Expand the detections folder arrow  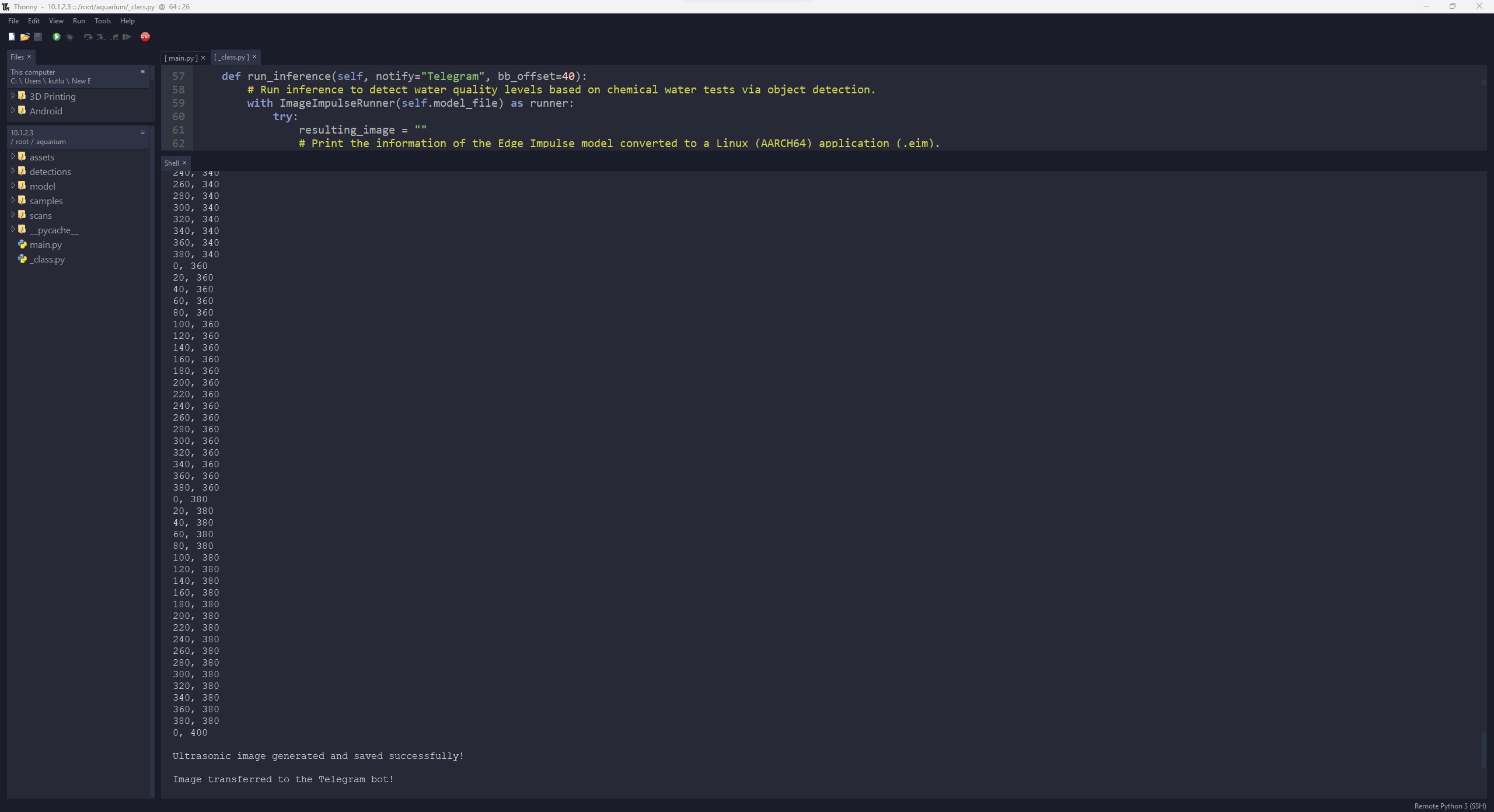click(x=13, y=171)
